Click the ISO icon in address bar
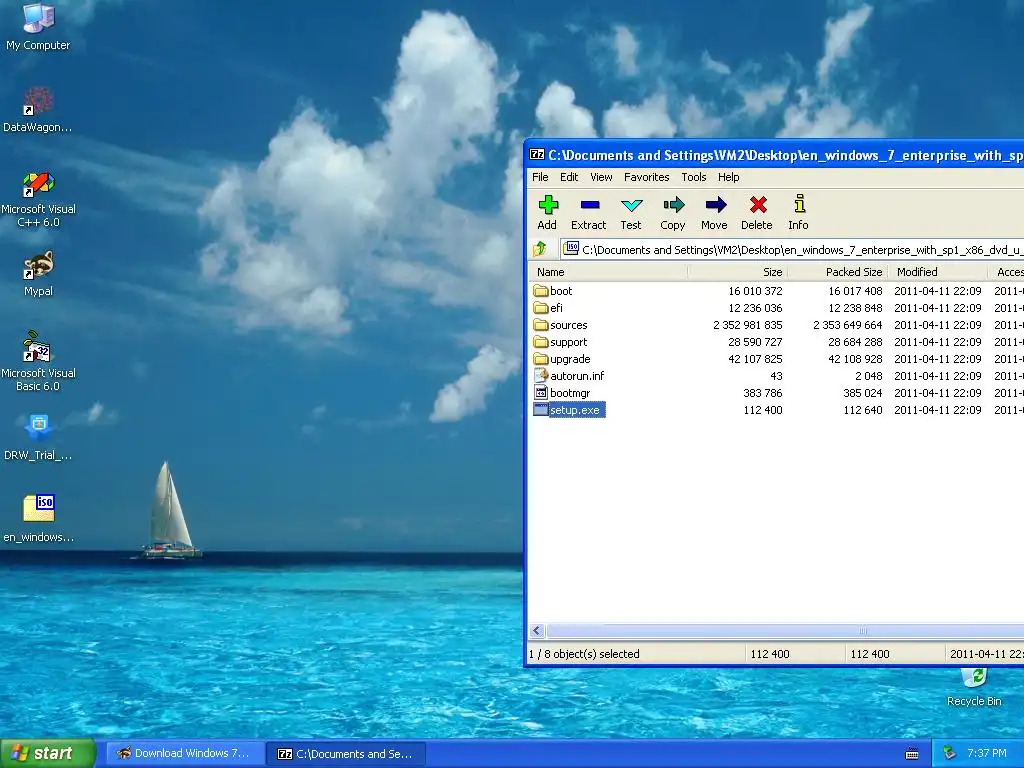This screenshot has height=768, width=1024. click(x=571, y=248)
